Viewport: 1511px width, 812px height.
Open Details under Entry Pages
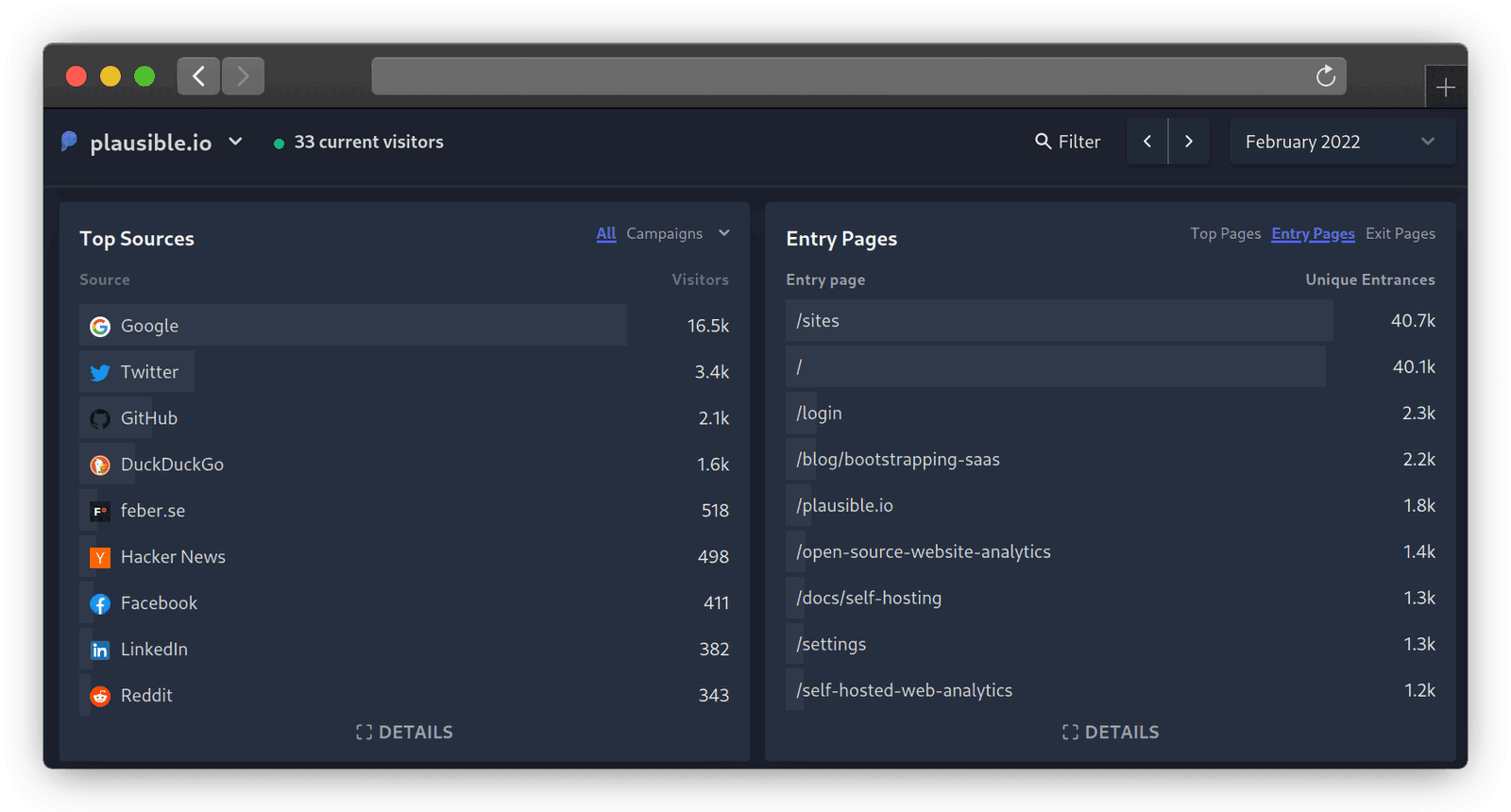pos(1111,732)
